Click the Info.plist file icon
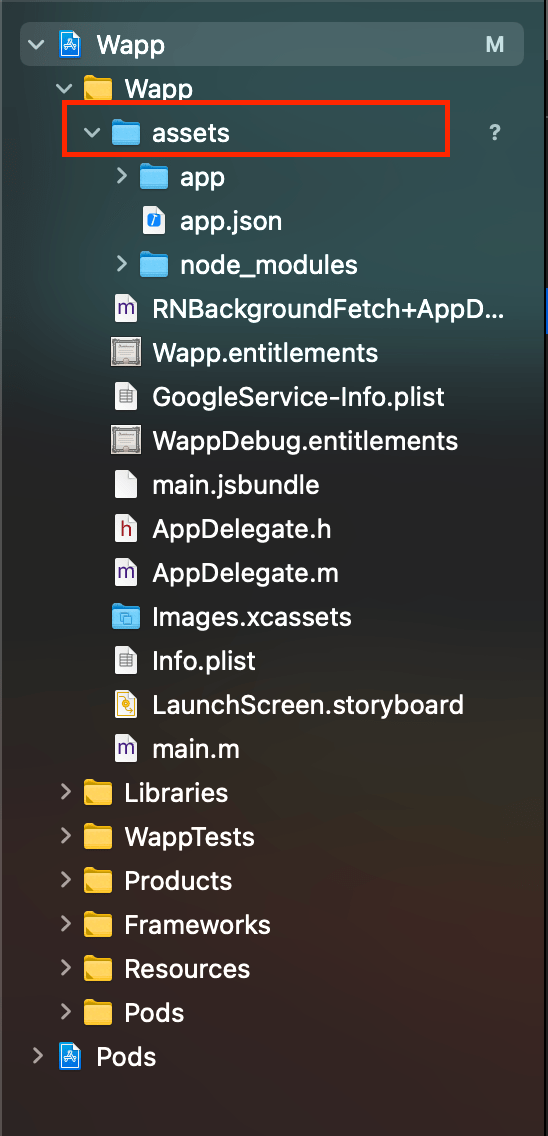The height and width of the screenshot is (1136, 548). click(x=126, y=661)
